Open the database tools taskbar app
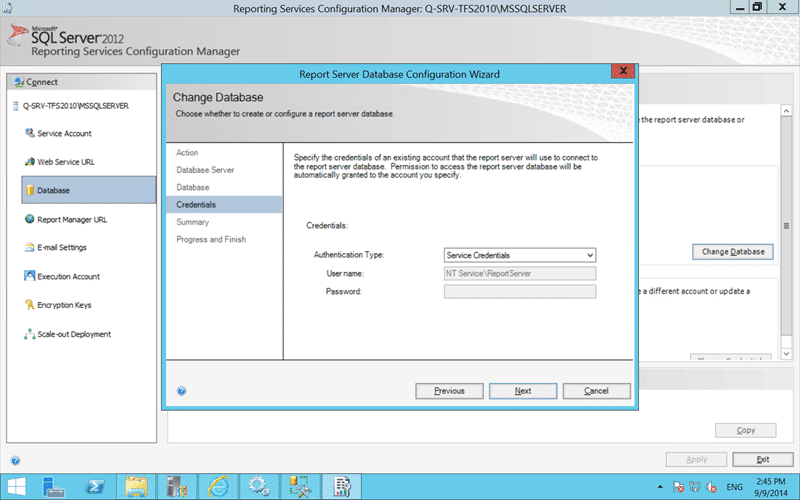 pyautogui.click(x=300, y=486)
